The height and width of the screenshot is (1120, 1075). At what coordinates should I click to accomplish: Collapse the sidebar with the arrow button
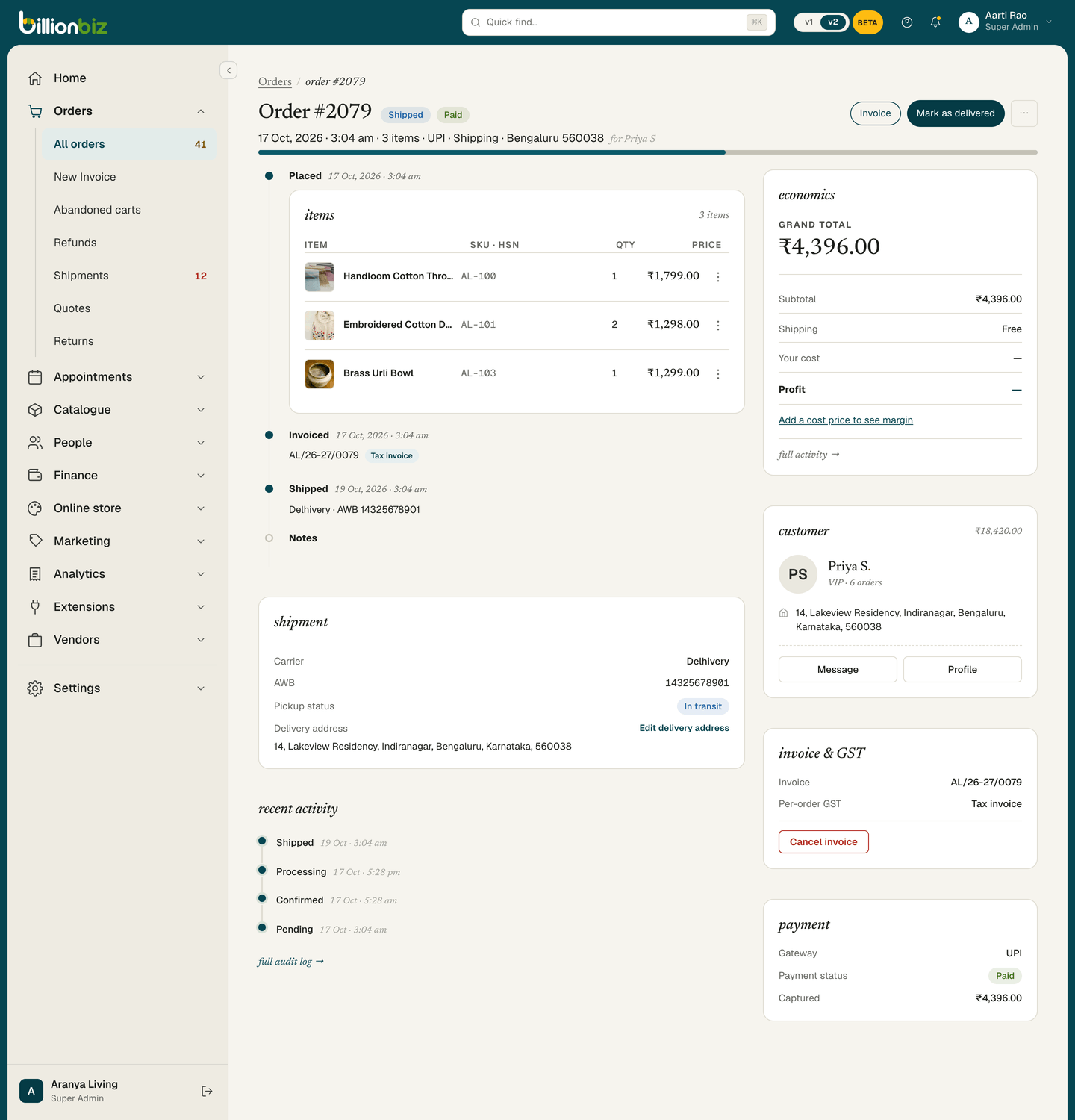[x=228, y=70]
